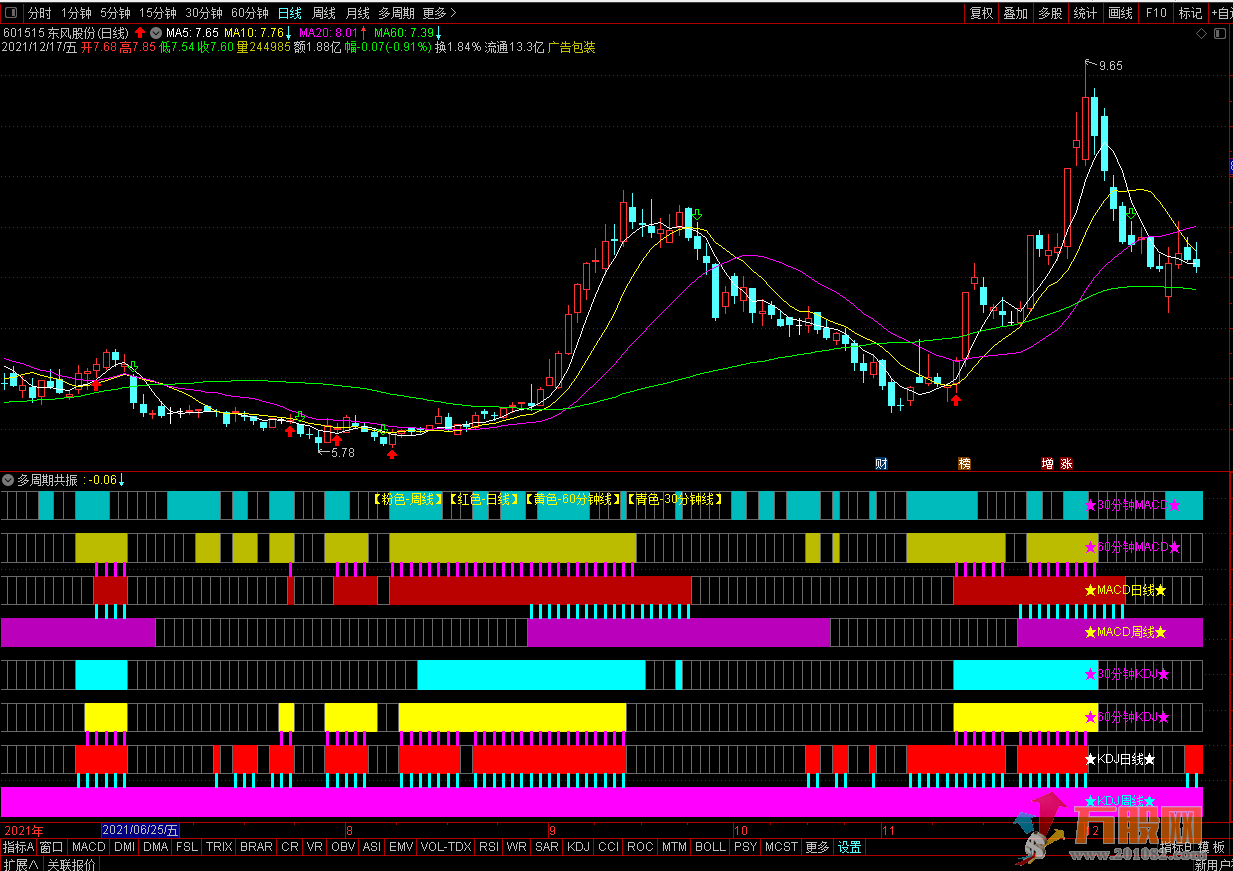The width and height of the screenshot is (1233, 871).
Task: Select the BOLL indicator
Action: click(710, 847)
